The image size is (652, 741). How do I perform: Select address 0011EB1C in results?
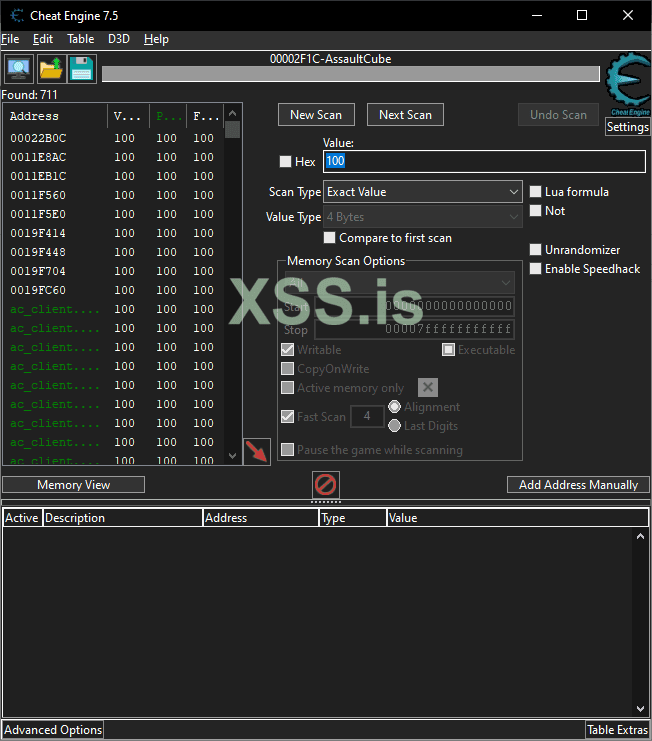(x=38, y=176)
